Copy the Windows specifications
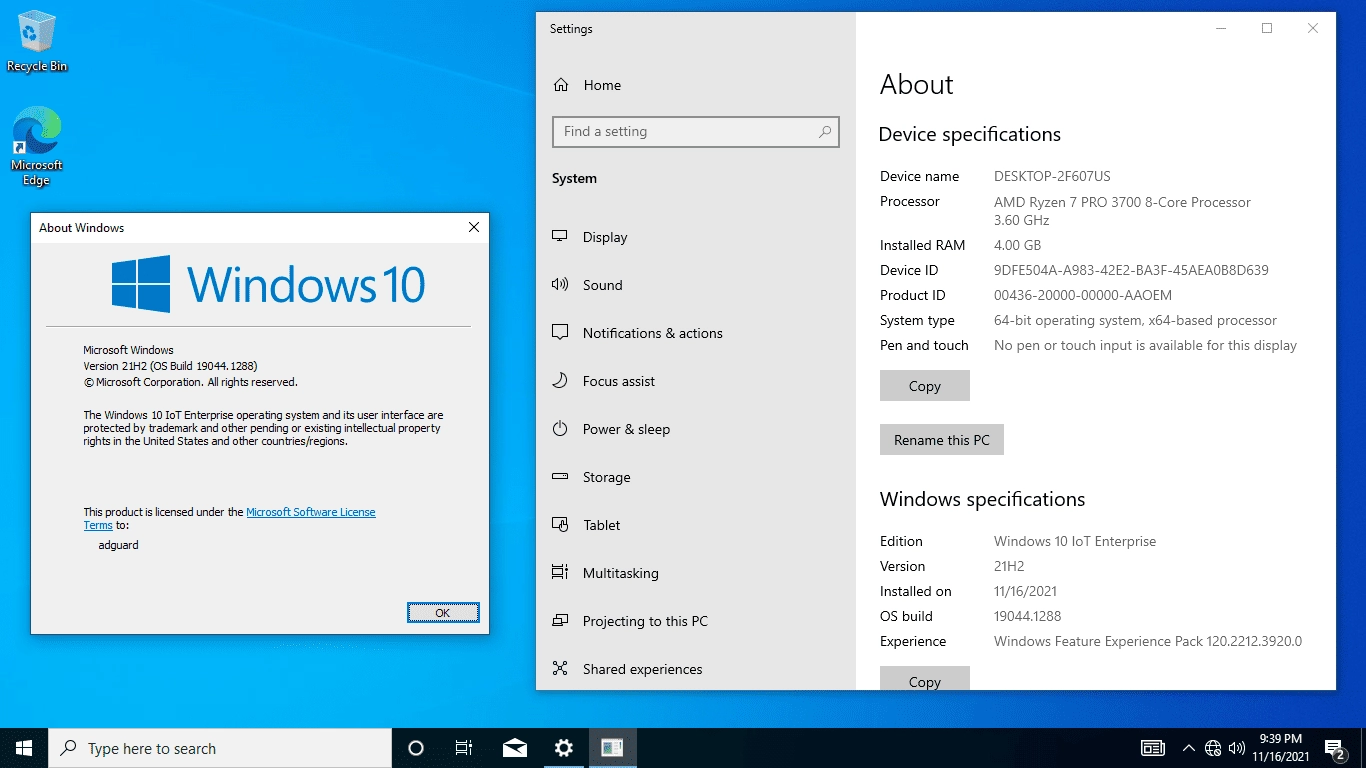1366x768 pixels. (x=925, y=679)
